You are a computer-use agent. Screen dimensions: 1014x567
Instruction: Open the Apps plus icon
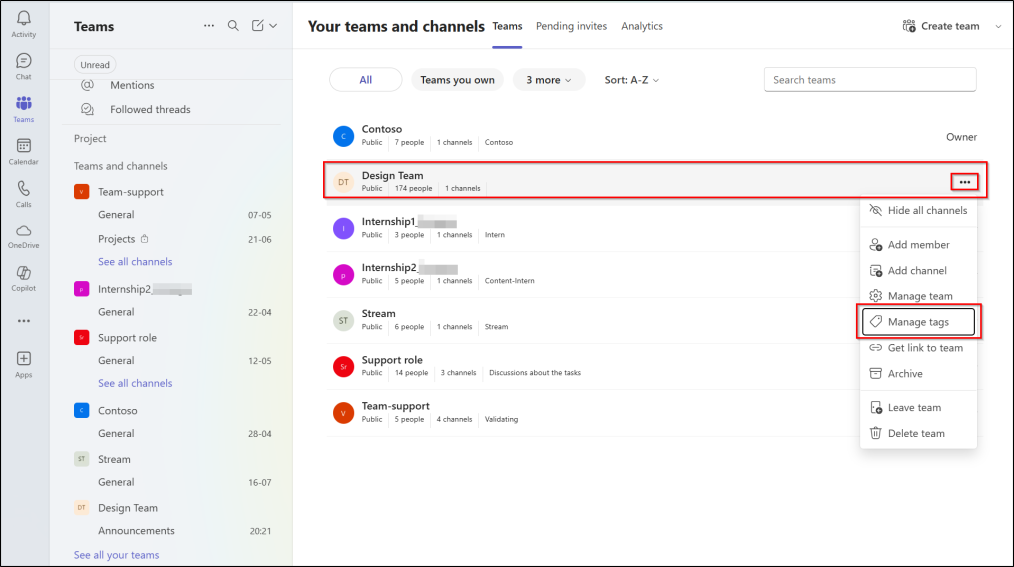coord(23,359)
